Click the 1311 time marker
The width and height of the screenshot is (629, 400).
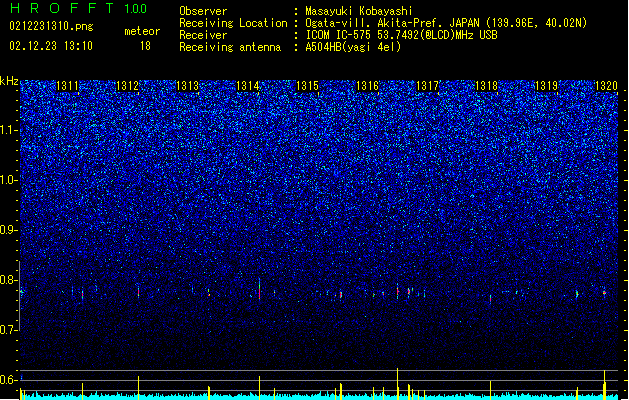point(67,86)
